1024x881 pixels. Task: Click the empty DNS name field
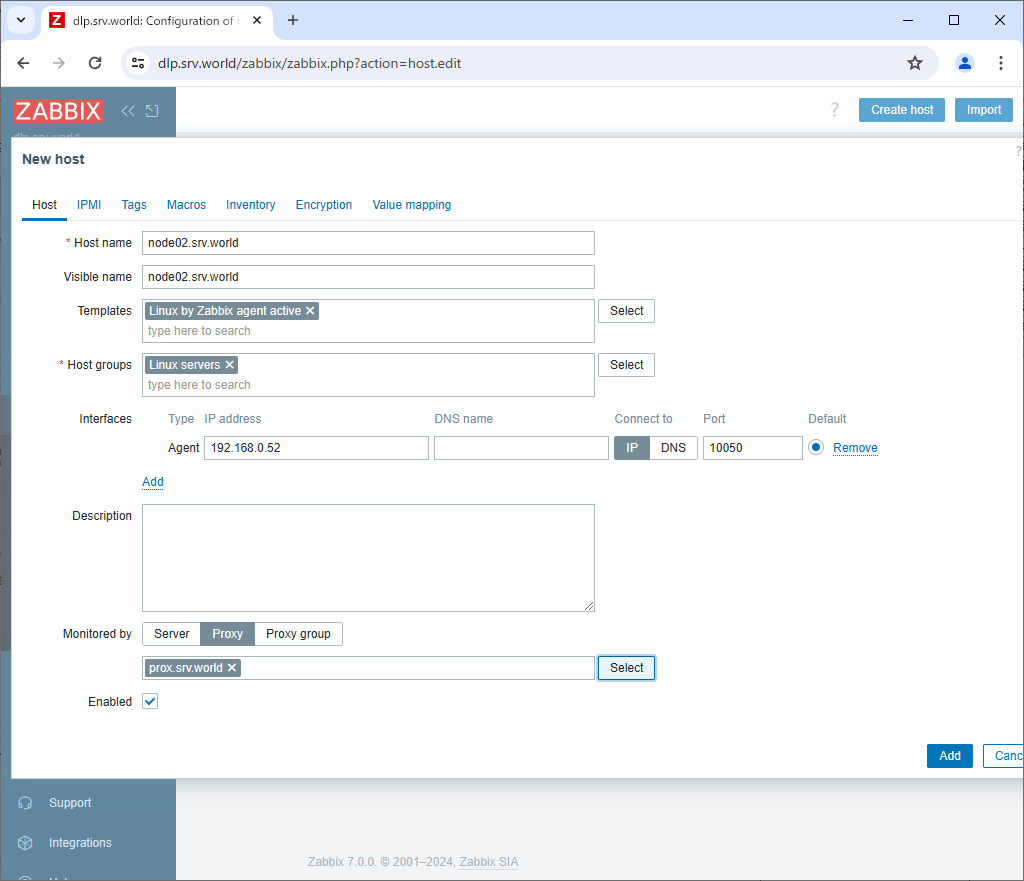point(521,448)
